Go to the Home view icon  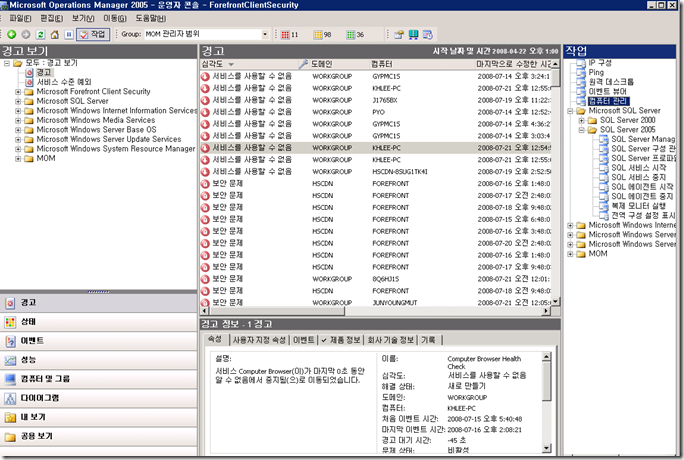pyautogui.click(x=55, y=34)
